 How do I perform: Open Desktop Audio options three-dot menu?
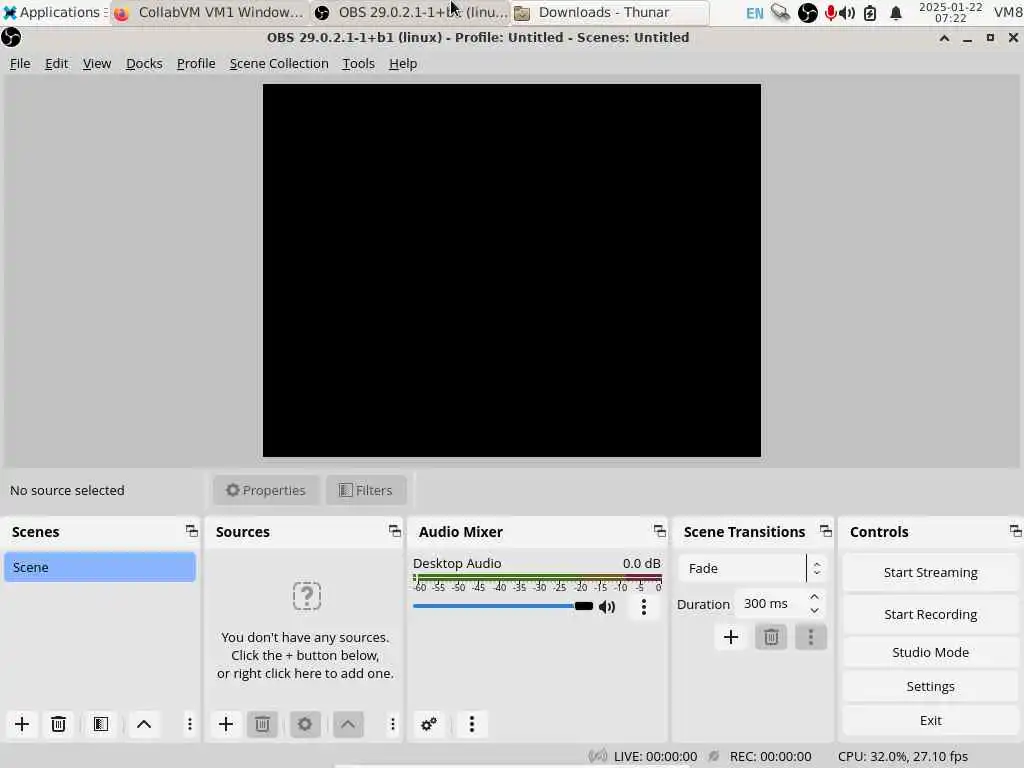(644, 607)
